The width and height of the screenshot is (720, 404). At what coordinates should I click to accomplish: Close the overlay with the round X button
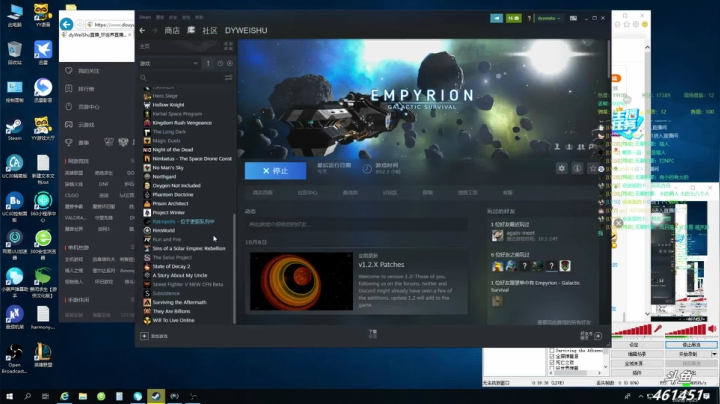click(x=619, y=223)
